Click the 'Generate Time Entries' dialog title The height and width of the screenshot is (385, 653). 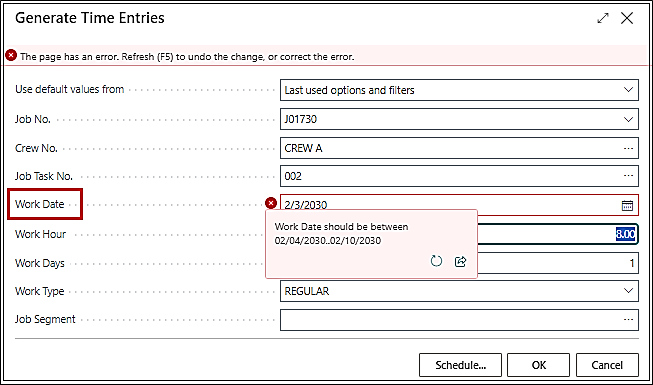tap(90, 18)
